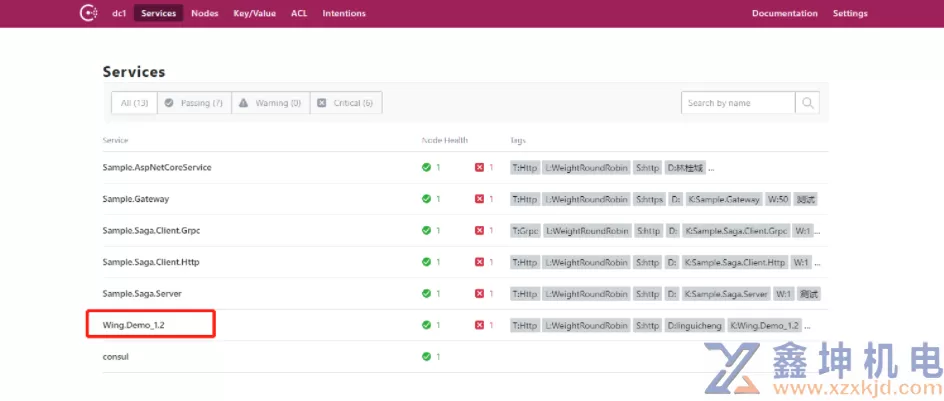Click the Tags column header
Viewport: 944px width, 401px height.
(518, 140)
